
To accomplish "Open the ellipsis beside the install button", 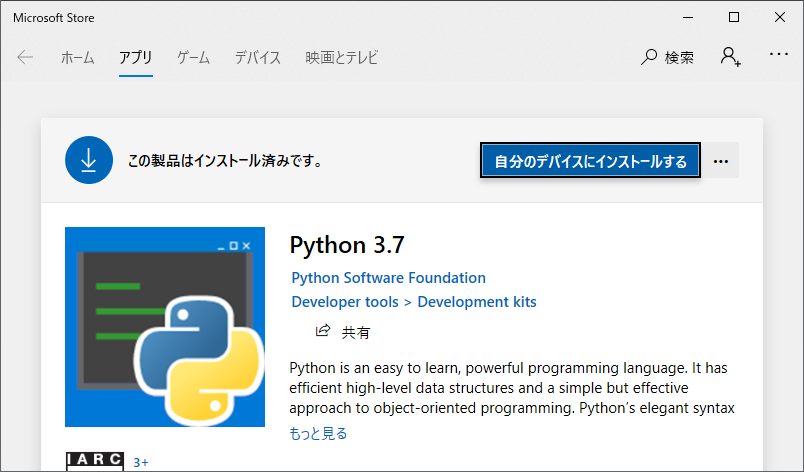I will pos(720,161).
